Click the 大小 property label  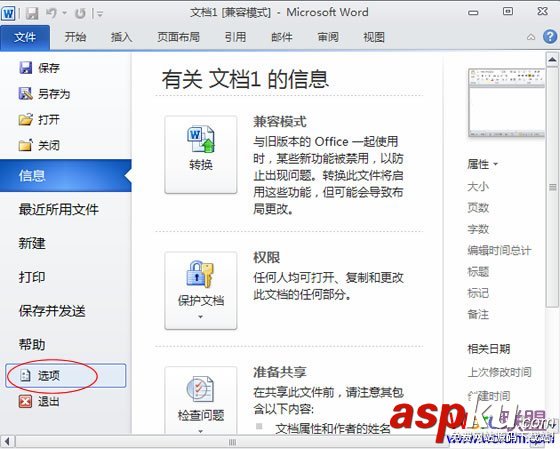478,186
